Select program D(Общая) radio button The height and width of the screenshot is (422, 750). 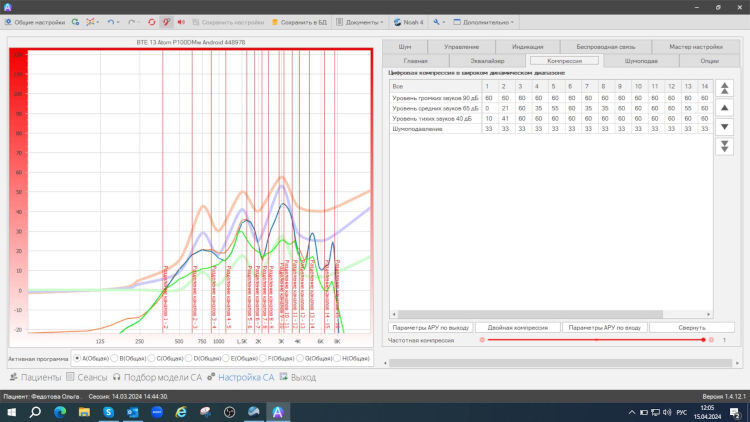188,358
